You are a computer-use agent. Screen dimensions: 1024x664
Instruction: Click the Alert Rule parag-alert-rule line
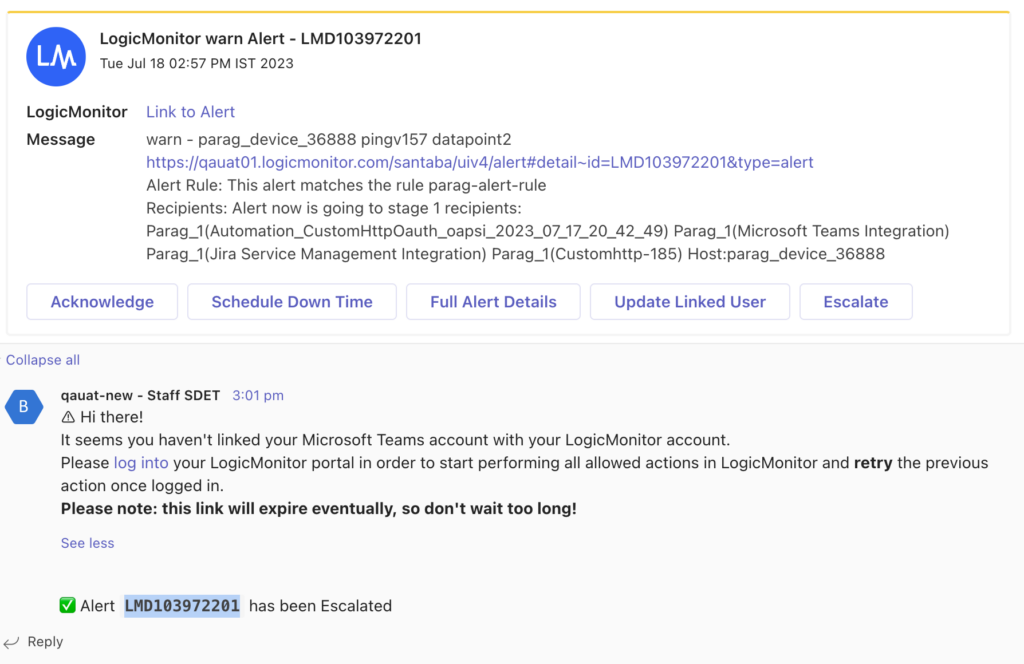346,185
